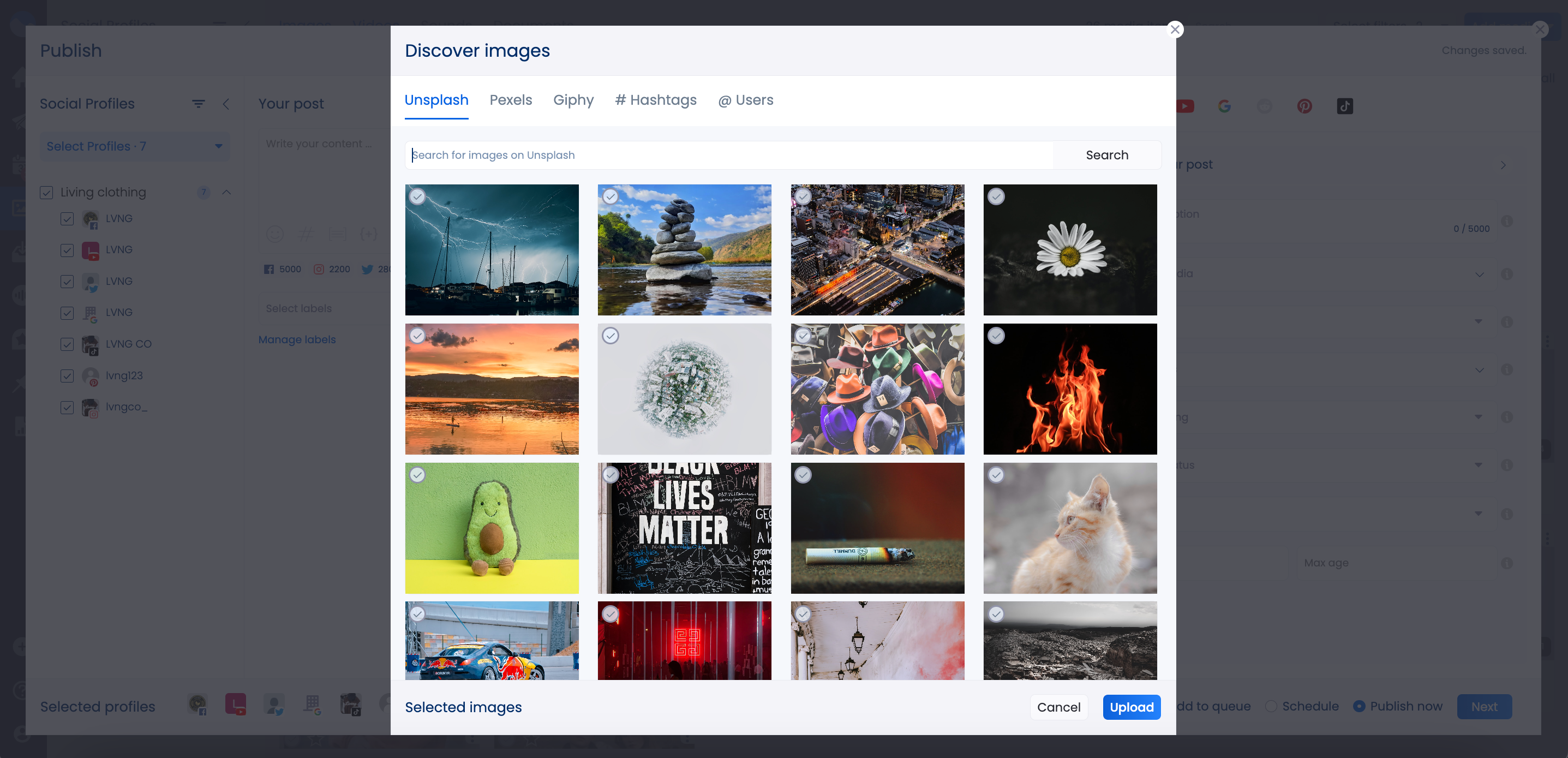The image size is (1568, 758).
Task: Collapse the Social Profiles panel arrow
Action: click(226, 104)
